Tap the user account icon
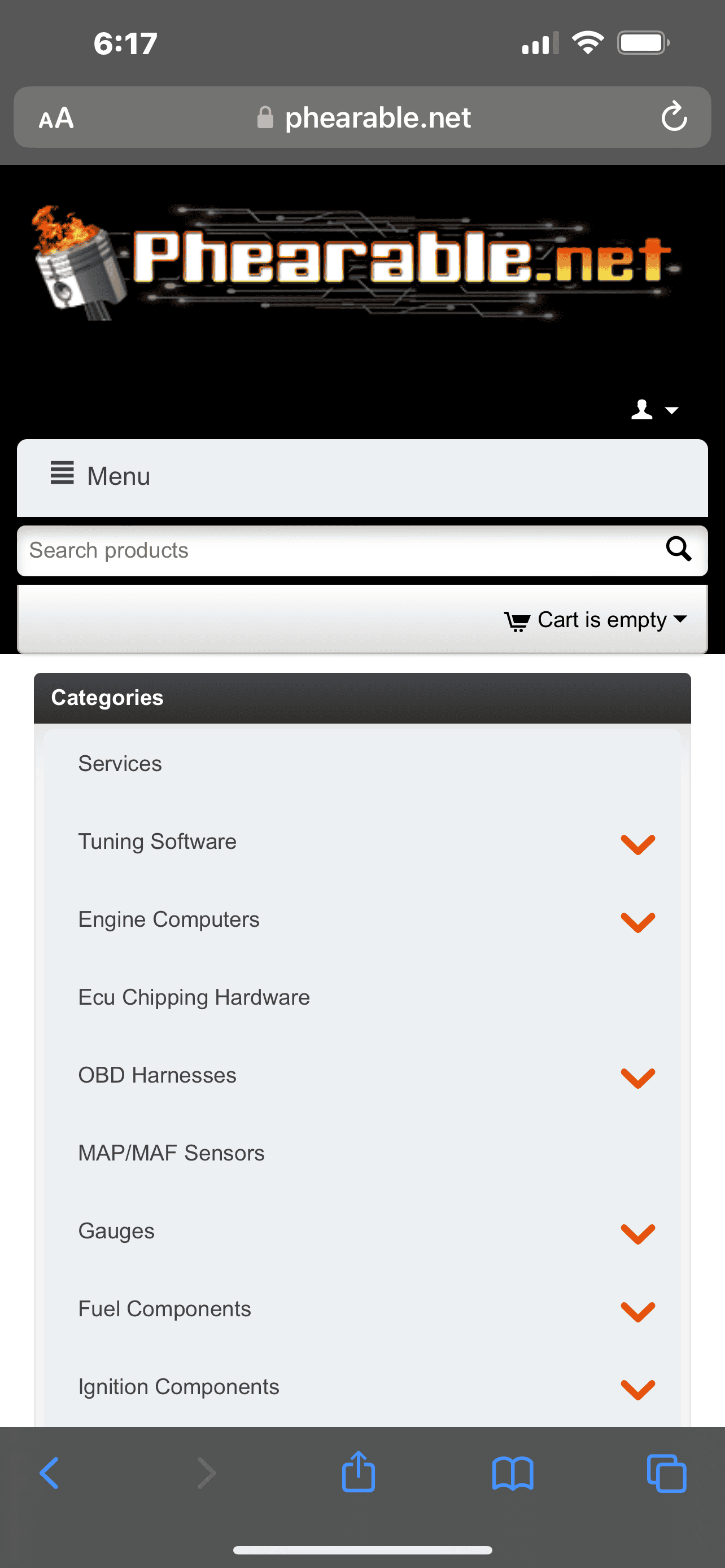 [x=653, y=410]
